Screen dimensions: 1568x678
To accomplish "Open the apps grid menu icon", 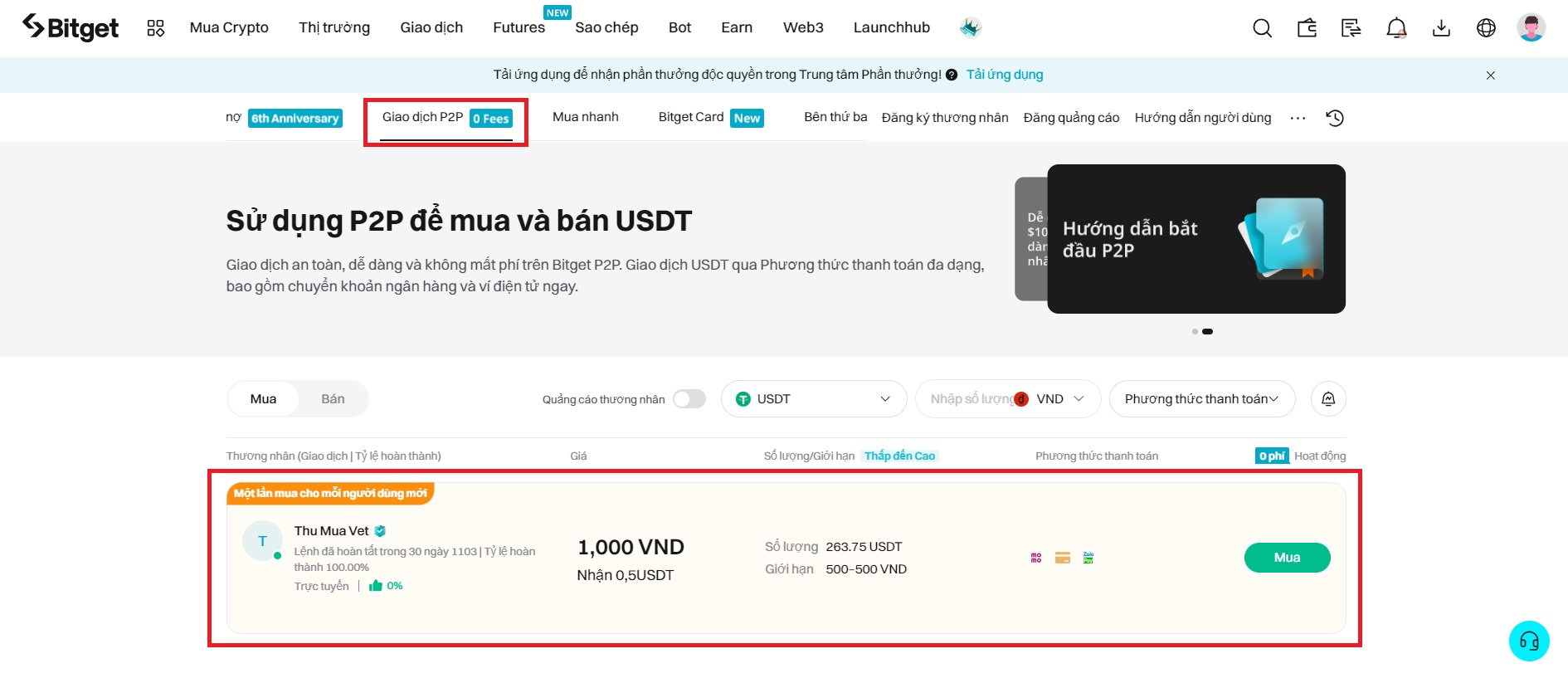I will pos(156,28).
